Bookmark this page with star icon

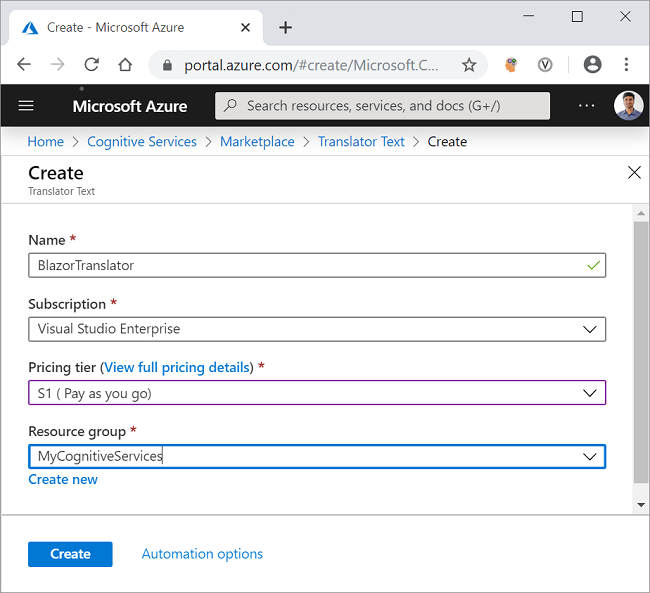tap(469, 65)
